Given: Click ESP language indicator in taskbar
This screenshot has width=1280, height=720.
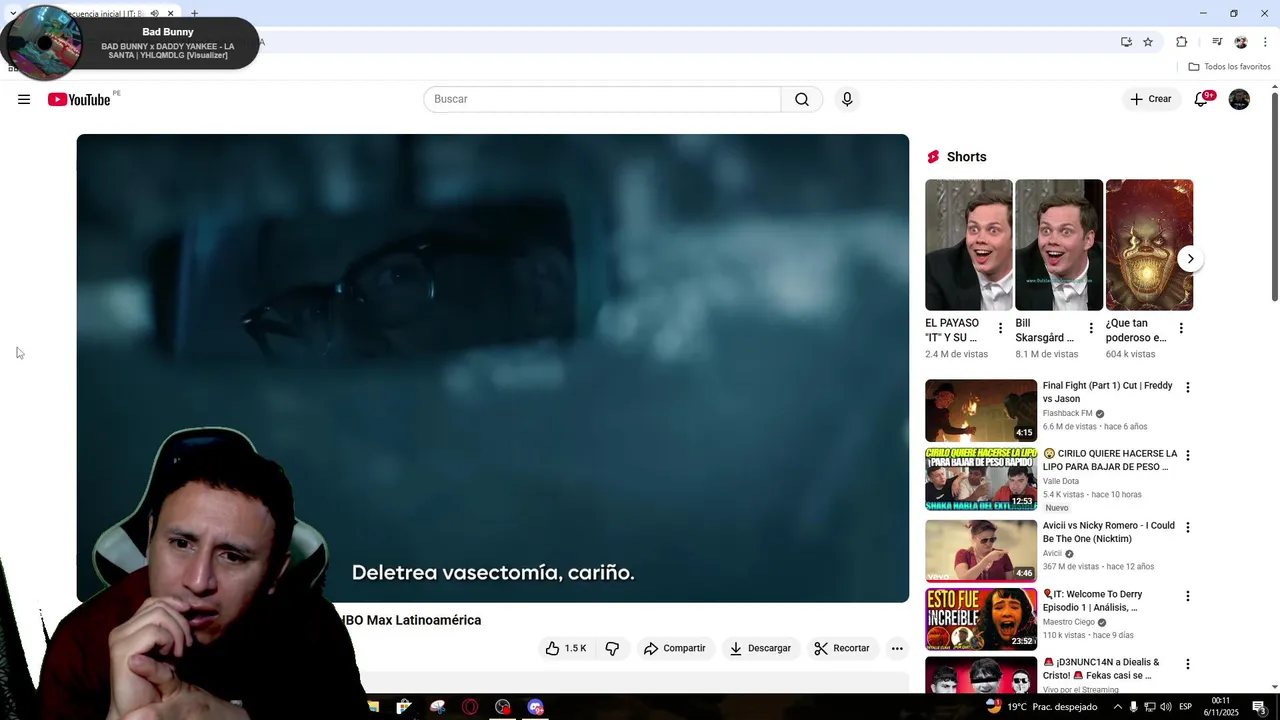Looking at the screenshot, I should click(1186, 707).
